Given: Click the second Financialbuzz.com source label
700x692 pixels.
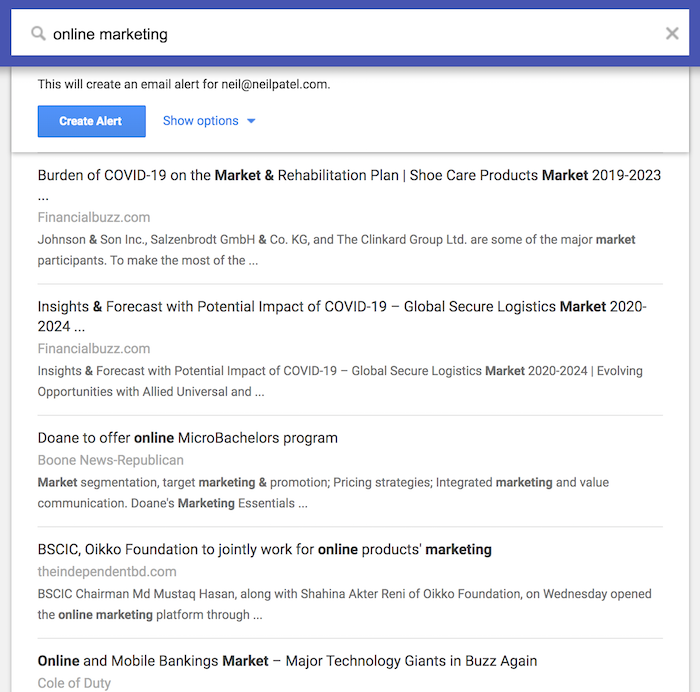Looking at the screenshot, I should (94, 349).
